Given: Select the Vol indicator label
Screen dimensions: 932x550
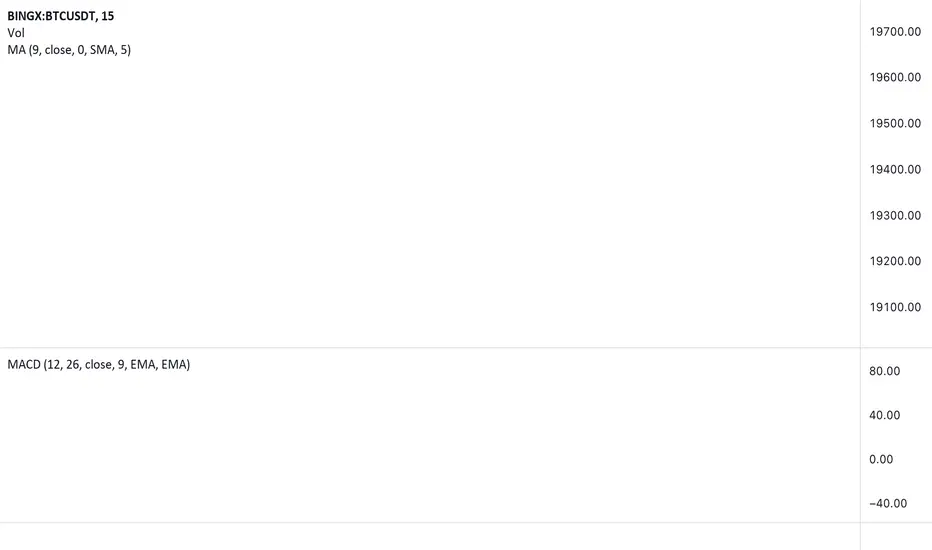Looking at the screenshot, I should pyautogui.click(x=16, y=33).
